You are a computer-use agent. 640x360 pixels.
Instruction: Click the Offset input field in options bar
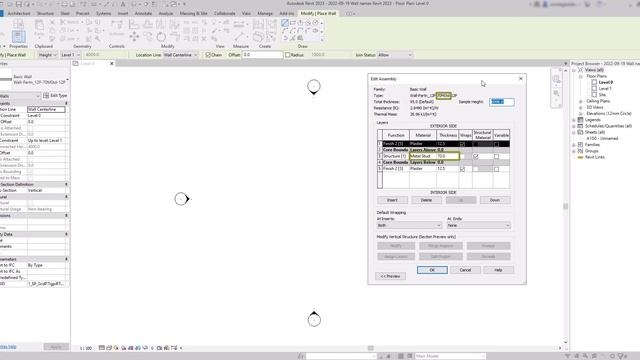click(262, 55)
